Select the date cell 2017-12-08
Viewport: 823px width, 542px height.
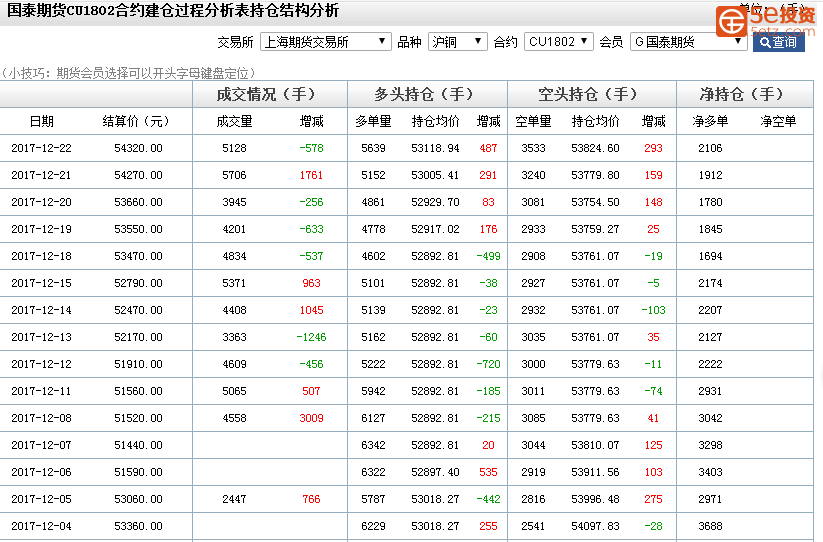coord(41,419)
